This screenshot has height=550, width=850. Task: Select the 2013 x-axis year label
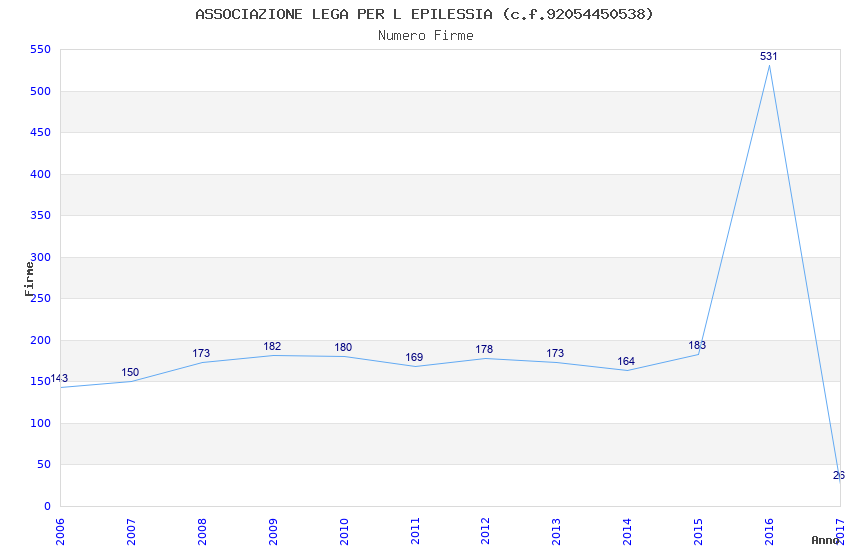pos(556,532)
